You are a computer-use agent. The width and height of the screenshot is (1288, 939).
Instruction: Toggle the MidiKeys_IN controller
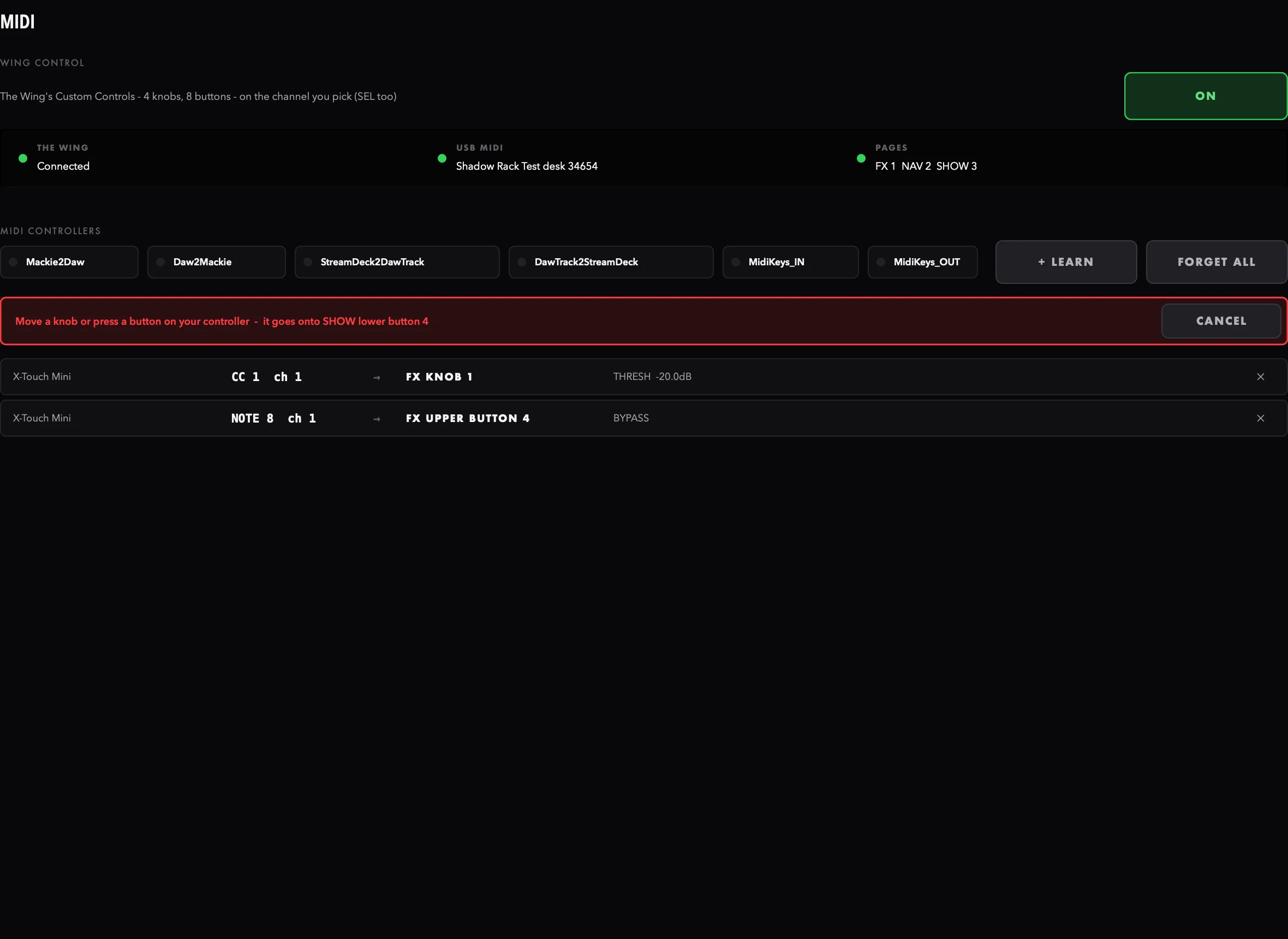pos(790,262)
